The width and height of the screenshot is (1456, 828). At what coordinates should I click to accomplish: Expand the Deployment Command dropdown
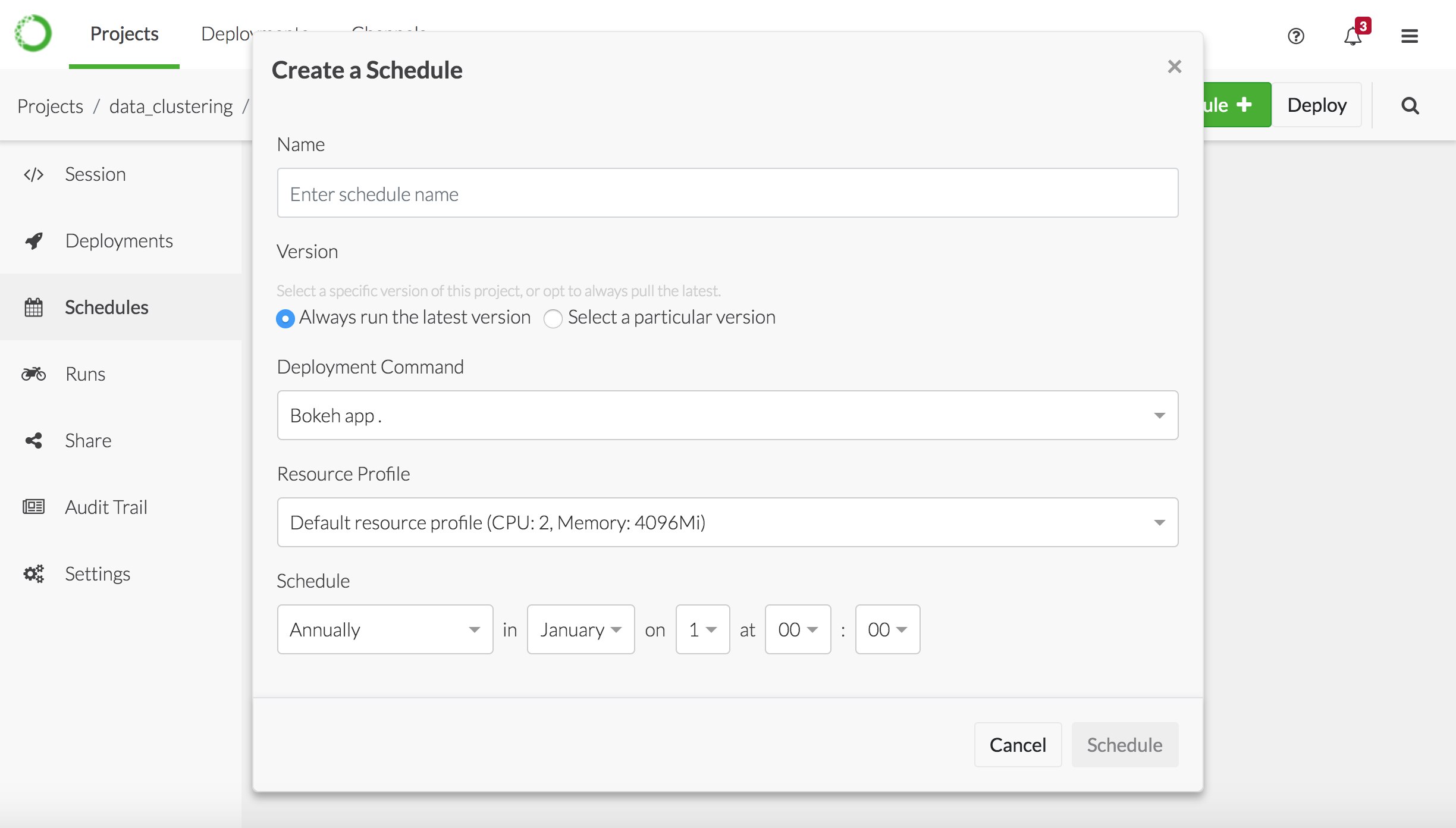[x=727, y=415]
